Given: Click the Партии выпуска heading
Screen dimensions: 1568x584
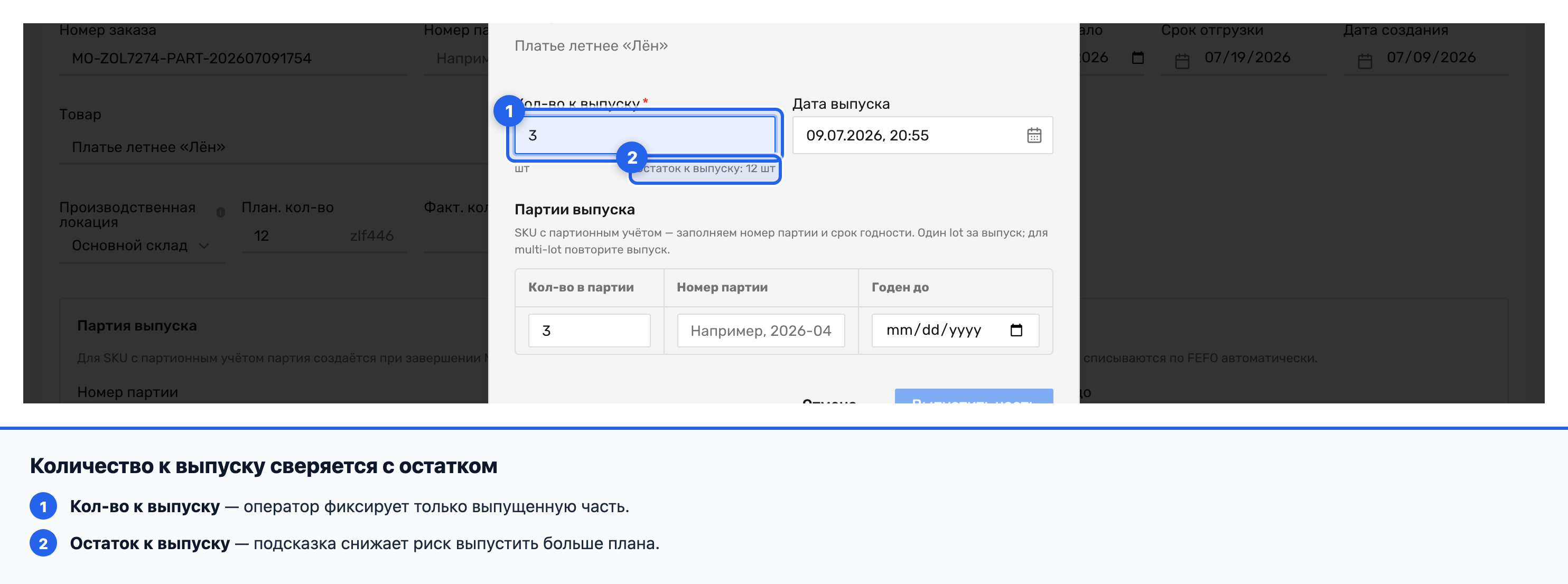Looking at the screenshot, I should click(x=574, y=209).
